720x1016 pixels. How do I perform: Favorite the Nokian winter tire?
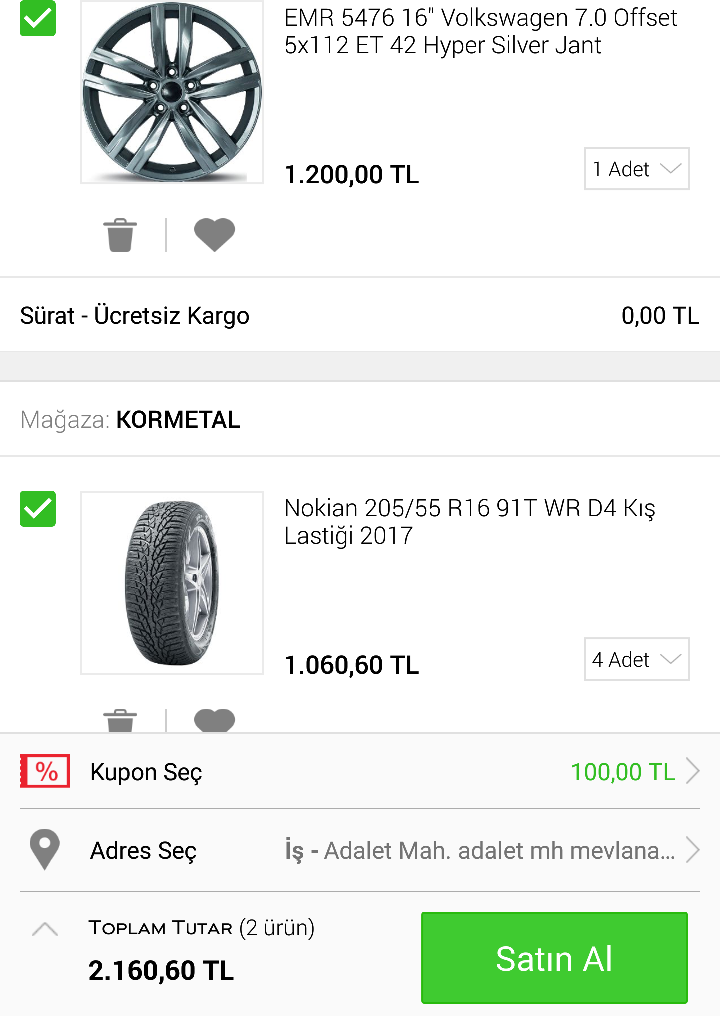tap(214, 721)
